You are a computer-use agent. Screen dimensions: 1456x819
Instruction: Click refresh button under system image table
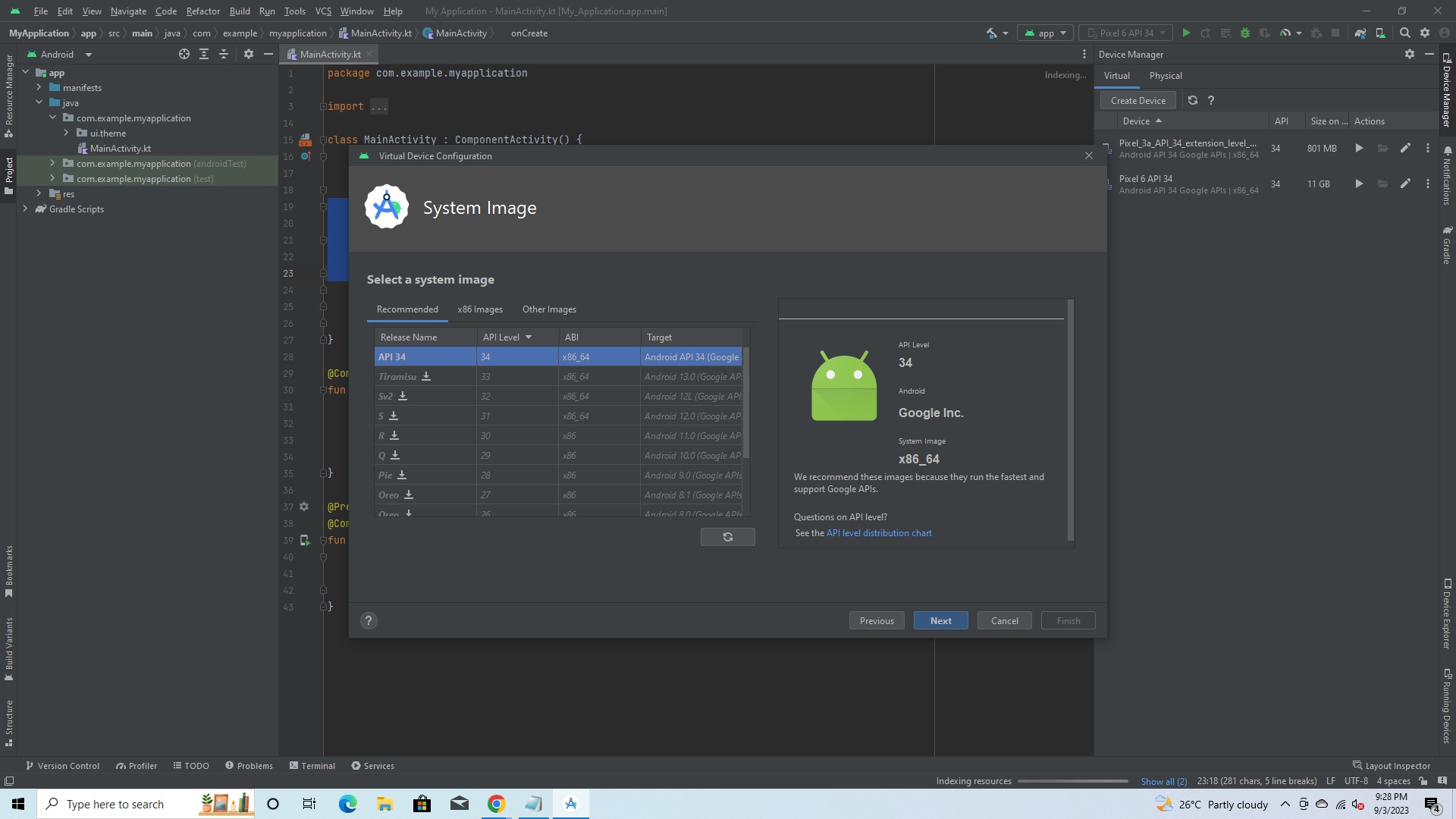727,537
